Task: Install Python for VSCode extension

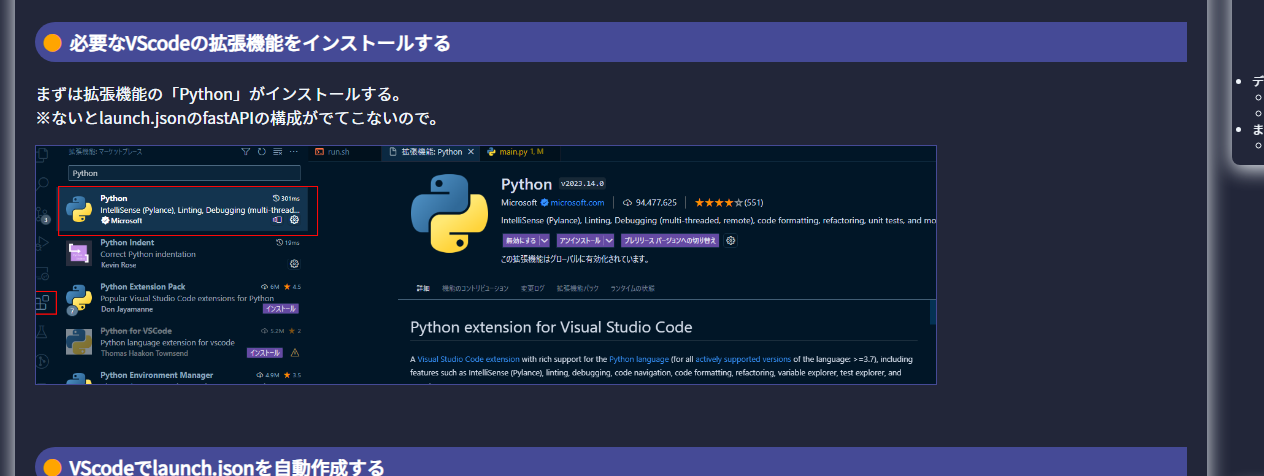Action: [265, 353]
